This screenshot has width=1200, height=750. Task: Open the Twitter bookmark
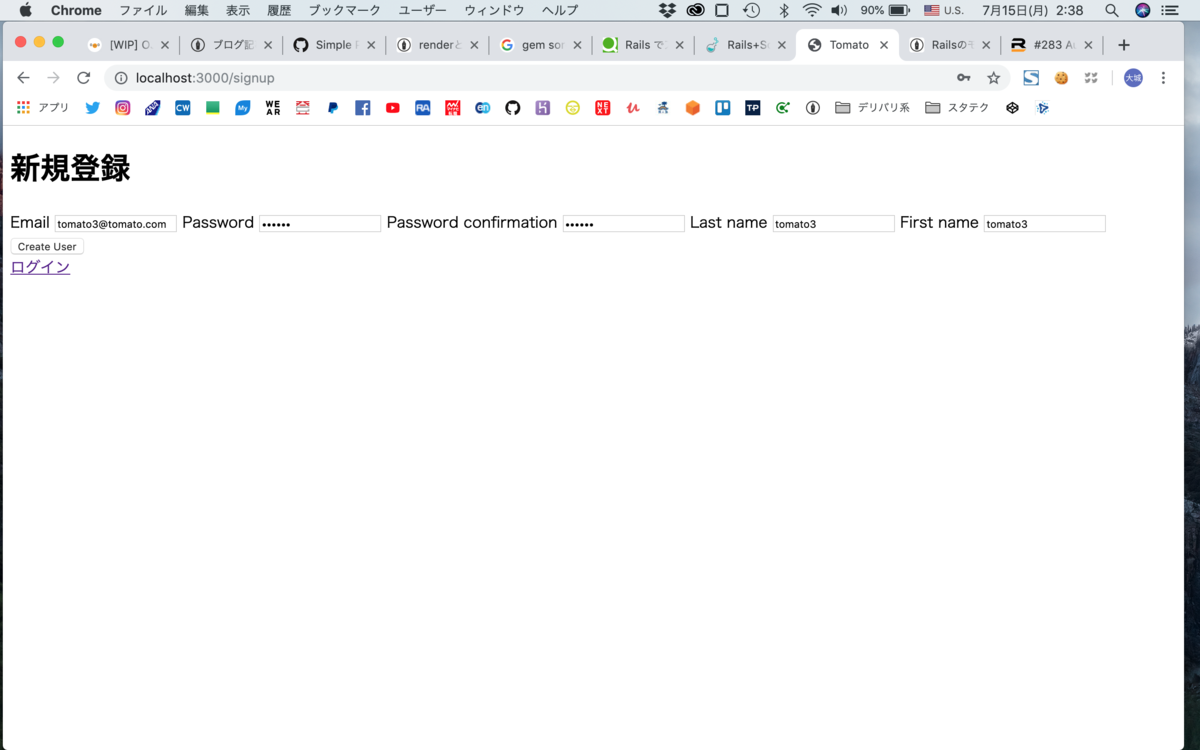(x=92, y=107)
